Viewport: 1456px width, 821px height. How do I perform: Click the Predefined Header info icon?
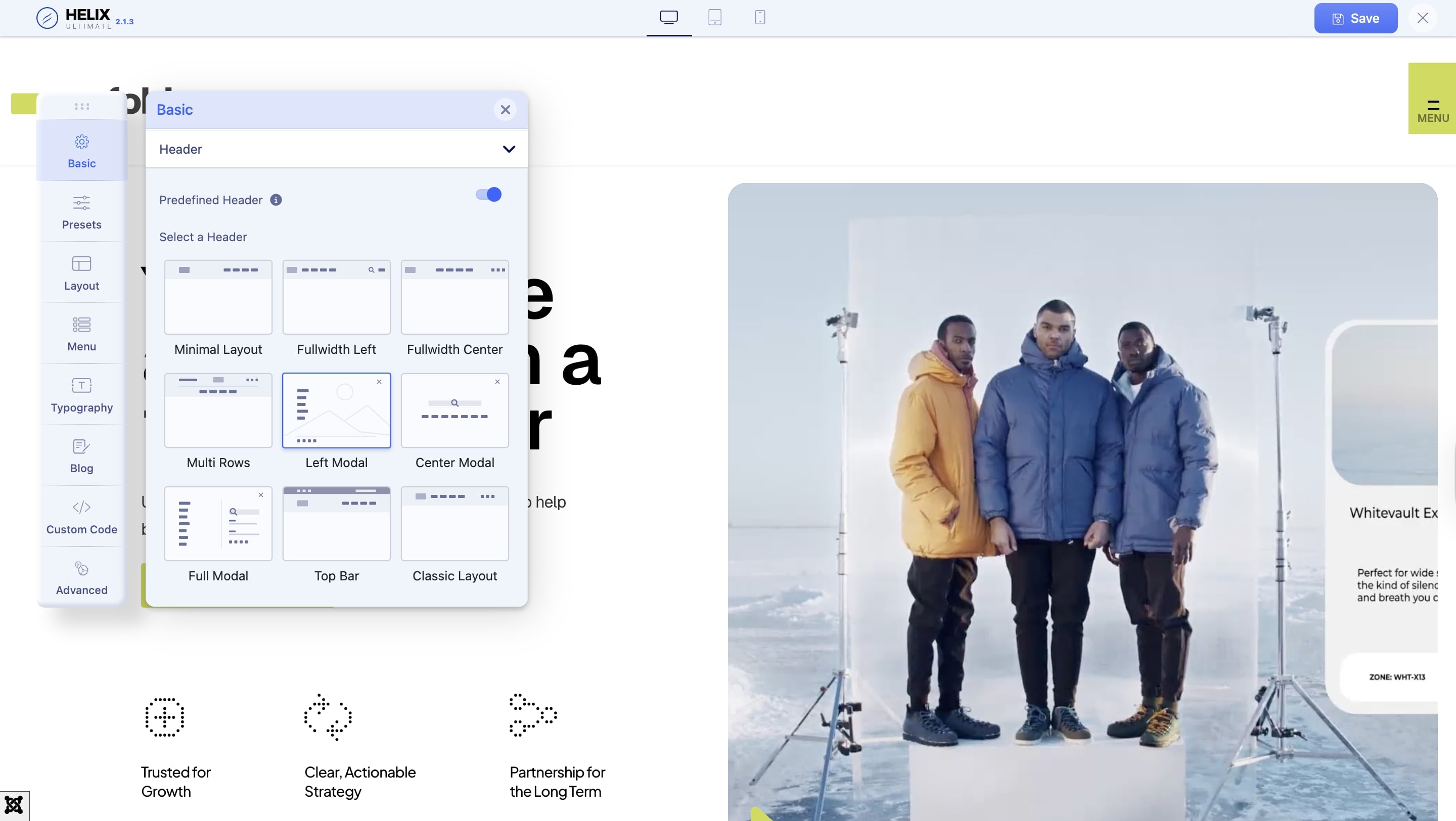(x=276, y=200)
